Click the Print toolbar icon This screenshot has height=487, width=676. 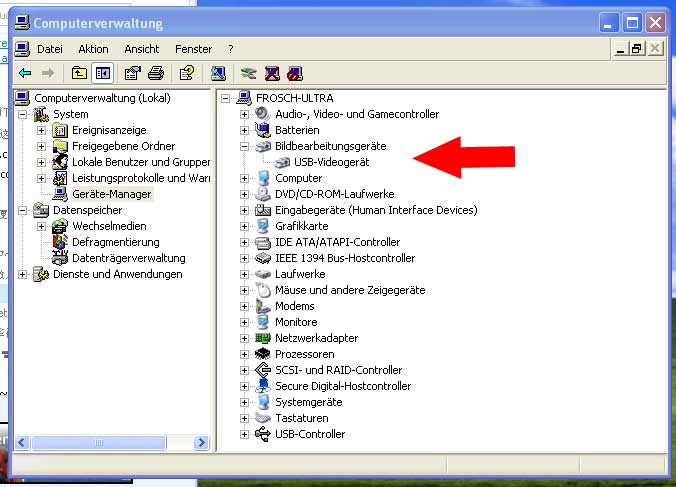click(156, 73)
